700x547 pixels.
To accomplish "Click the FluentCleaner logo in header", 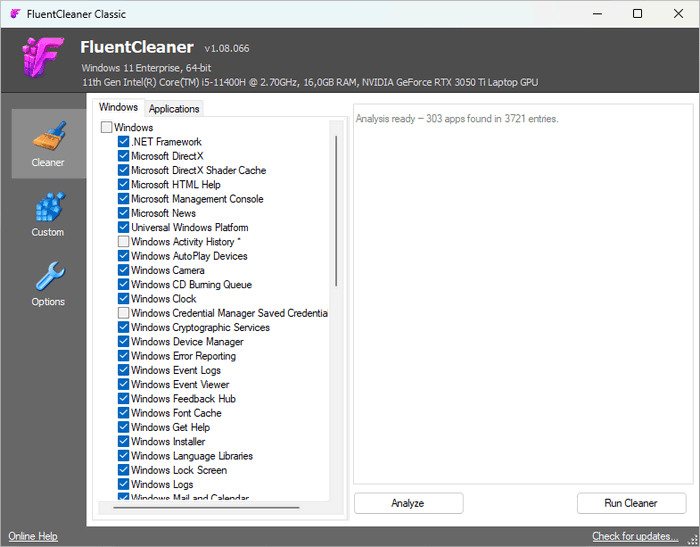I will pyautogui.click(x=42, y=57).
